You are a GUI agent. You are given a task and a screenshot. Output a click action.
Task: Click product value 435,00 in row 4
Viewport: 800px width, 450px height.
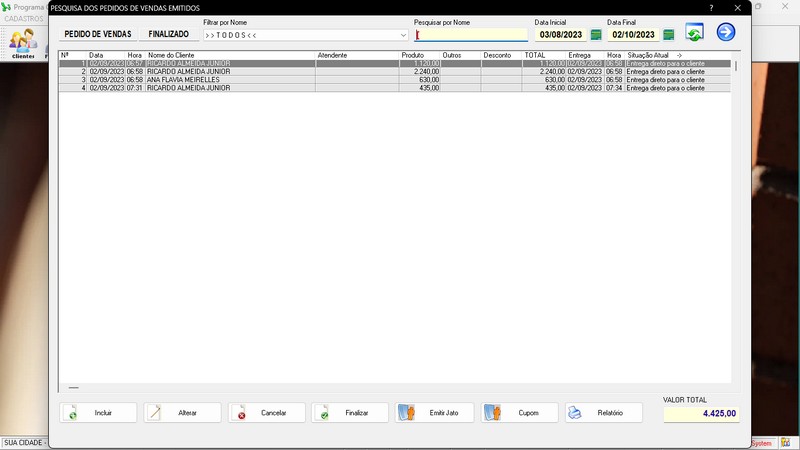(429, 88)
